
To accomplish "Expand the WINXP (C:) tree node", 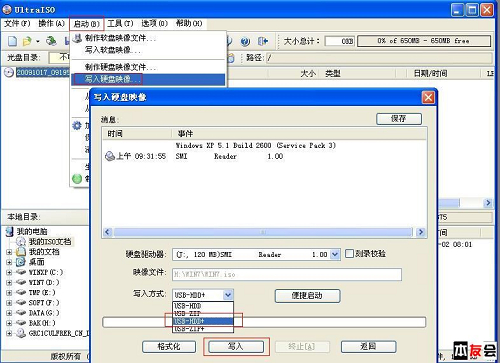I will [9, 272].
